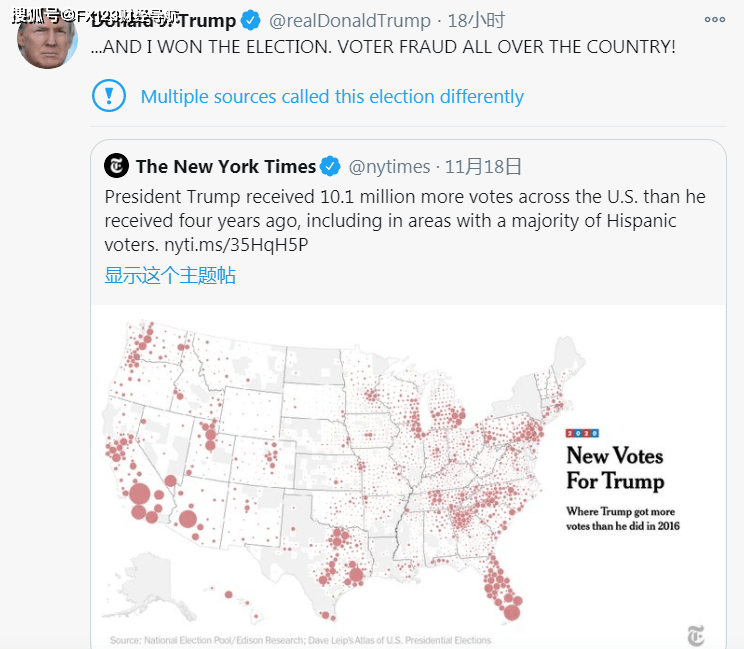The height and width of the screenshot is (649, 744).
Task: Click 'The New York Times' account name
Action: [226, 166]
